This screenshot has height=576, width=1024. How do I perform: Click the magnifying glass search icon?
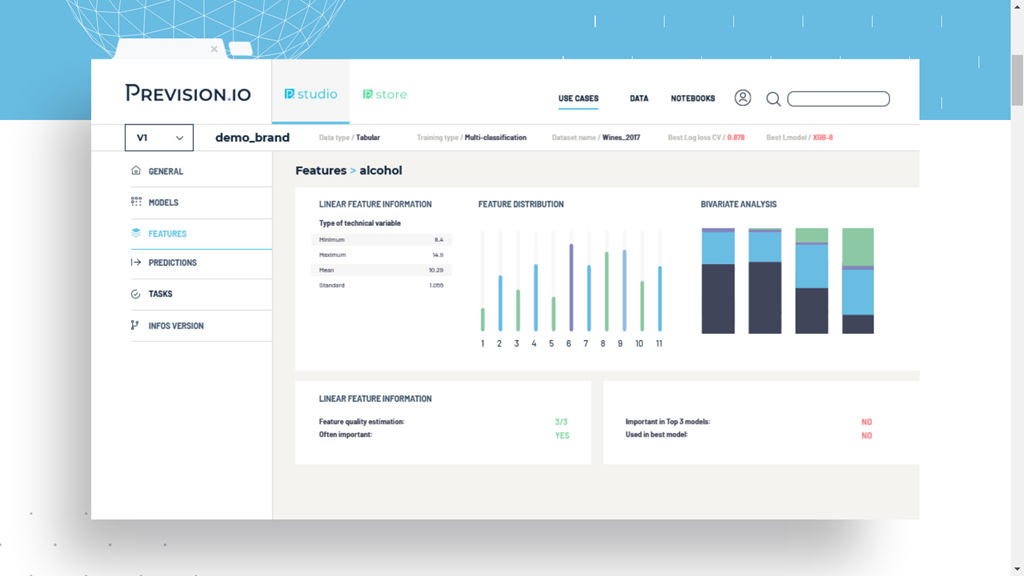click(773, 99)
